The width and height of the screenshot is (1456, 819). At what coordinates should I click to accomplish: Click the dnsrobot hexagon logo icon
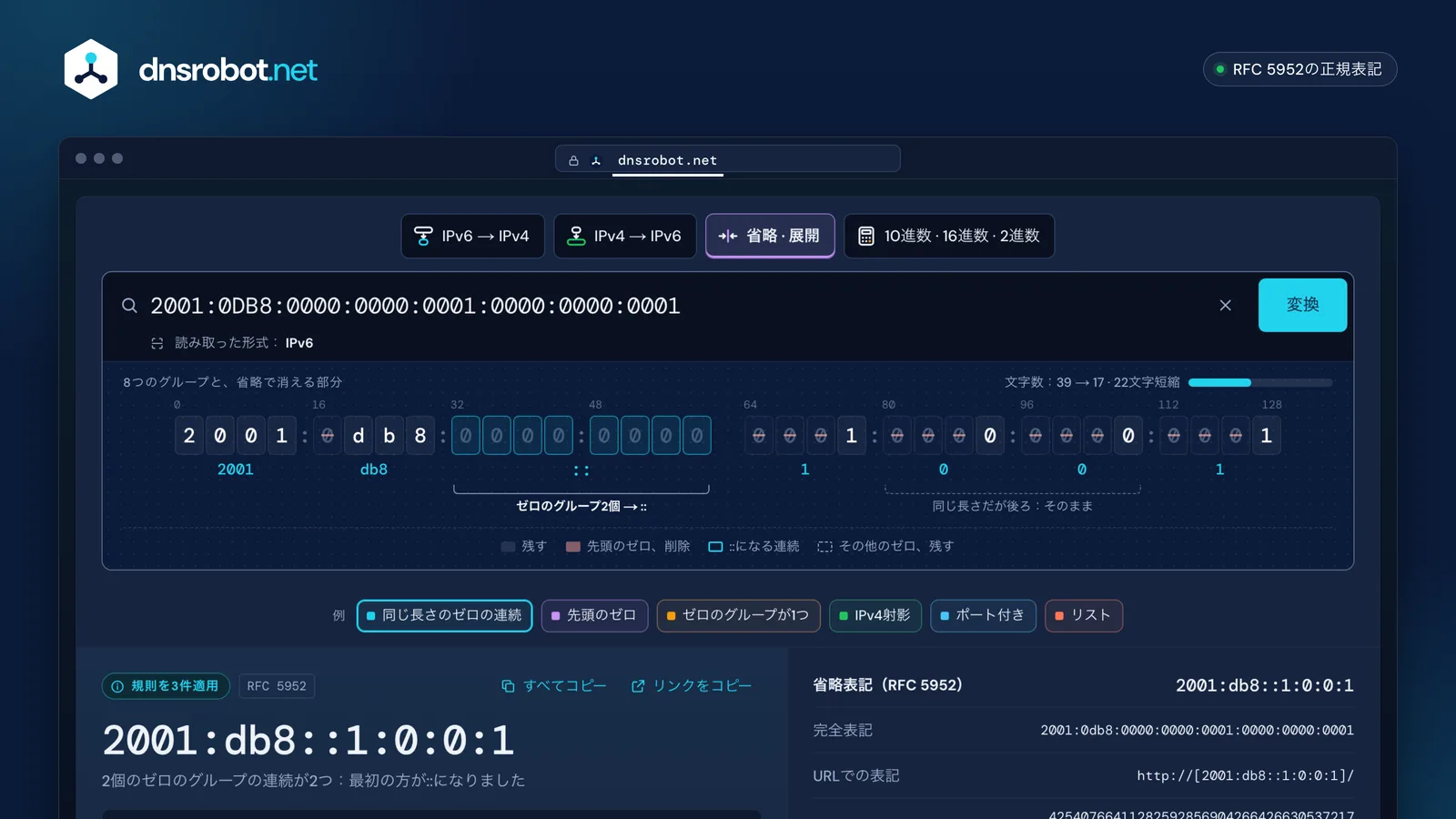(x=91, y=69)
